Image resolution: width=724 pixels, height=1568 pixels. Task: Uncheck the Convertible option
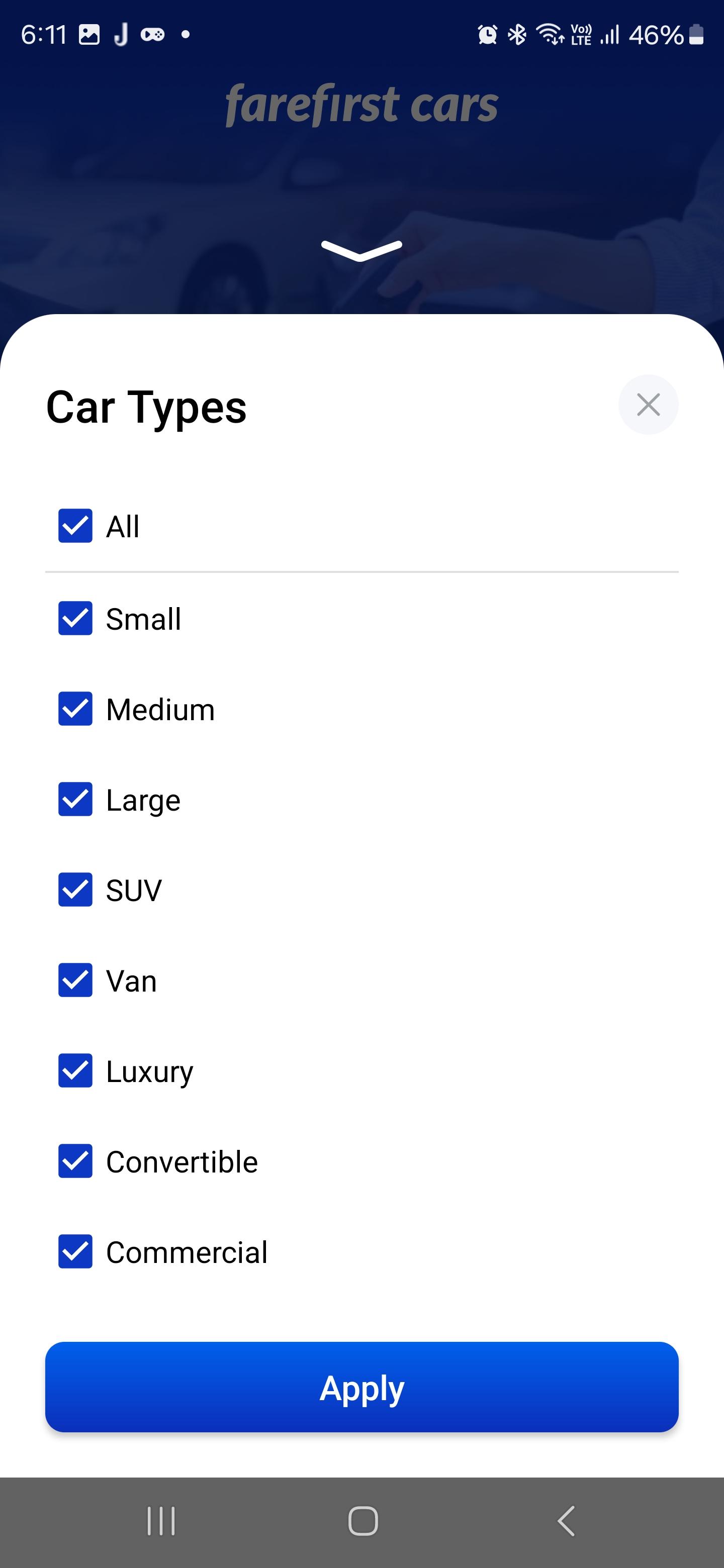[x=75, y=1161]
